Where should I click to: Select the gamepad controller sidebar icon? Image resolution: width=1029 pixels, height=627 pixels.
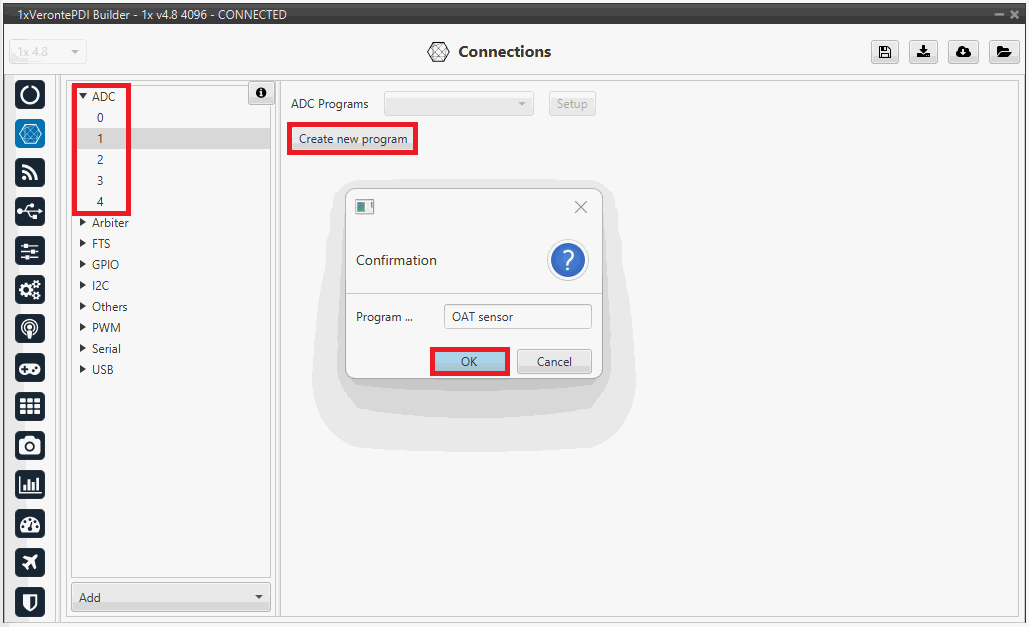click(30, 368)
